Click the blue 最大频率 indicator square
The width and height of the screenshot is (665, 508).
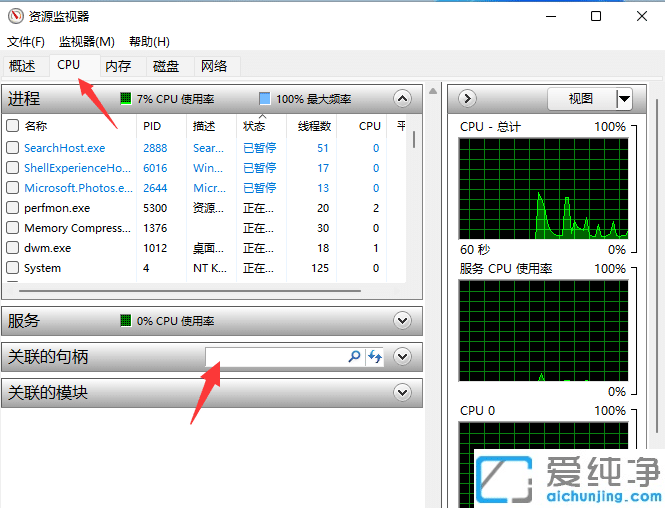[265, 99]
